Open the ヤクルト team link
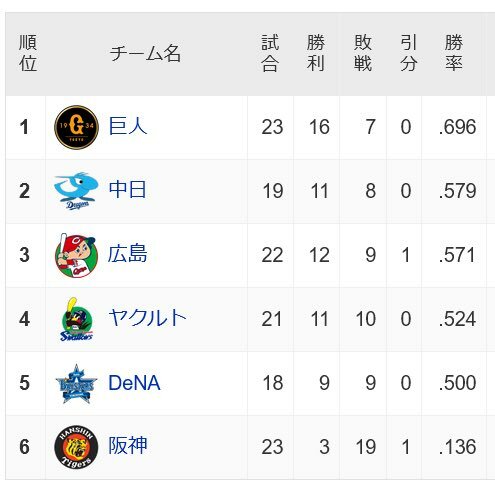Screen dimensions: 495x489 [x=147, y=318]
